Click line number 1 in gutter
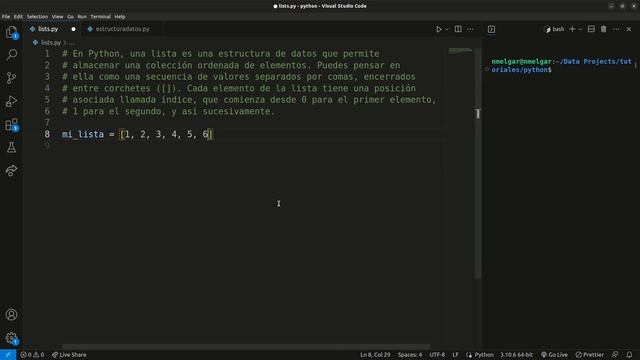Image resolution: width=640 pixels, height=360 pixels. [x=47, y=54]
